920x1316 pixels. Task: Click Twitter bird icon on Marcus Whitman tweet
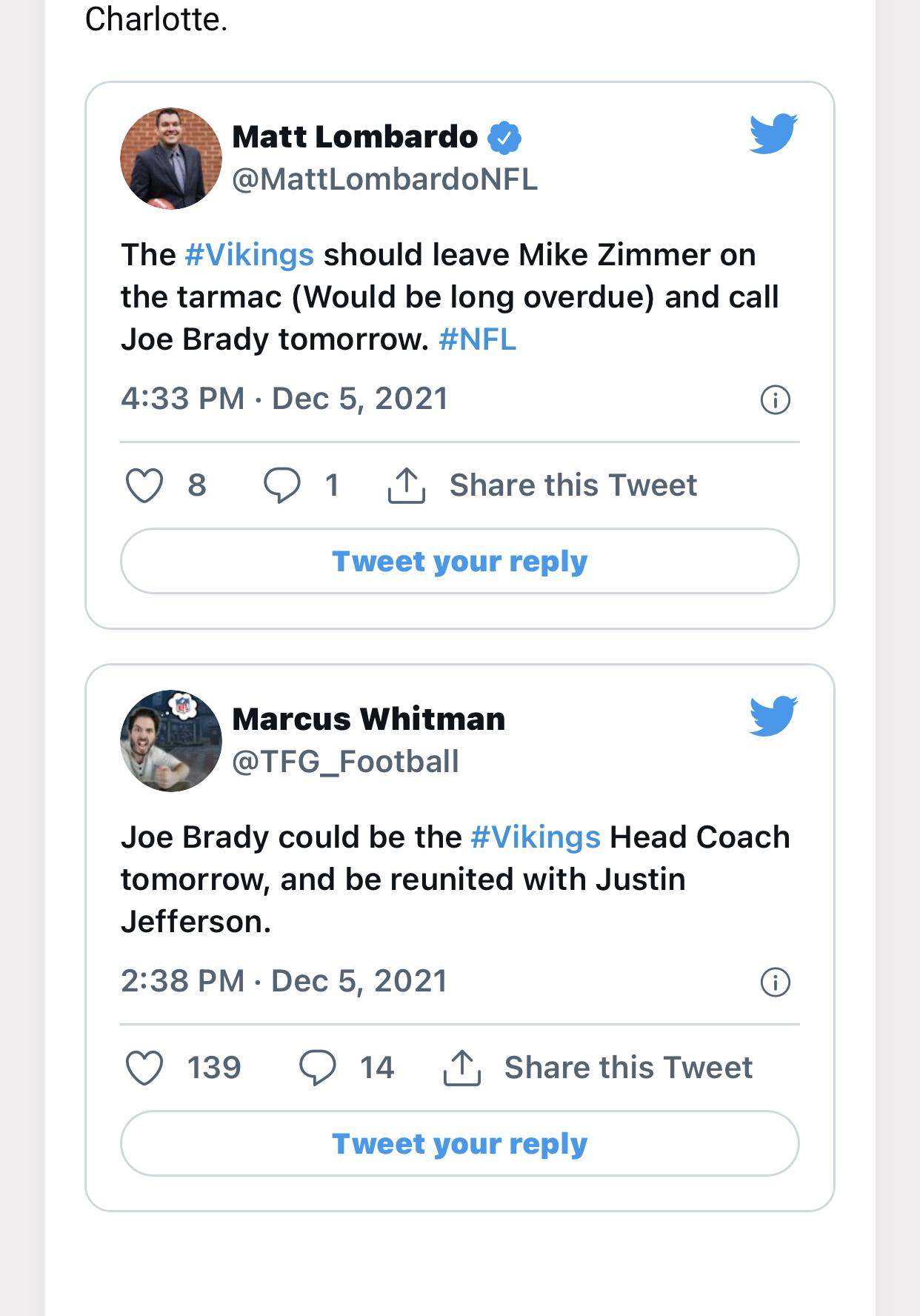coord(773,717)
